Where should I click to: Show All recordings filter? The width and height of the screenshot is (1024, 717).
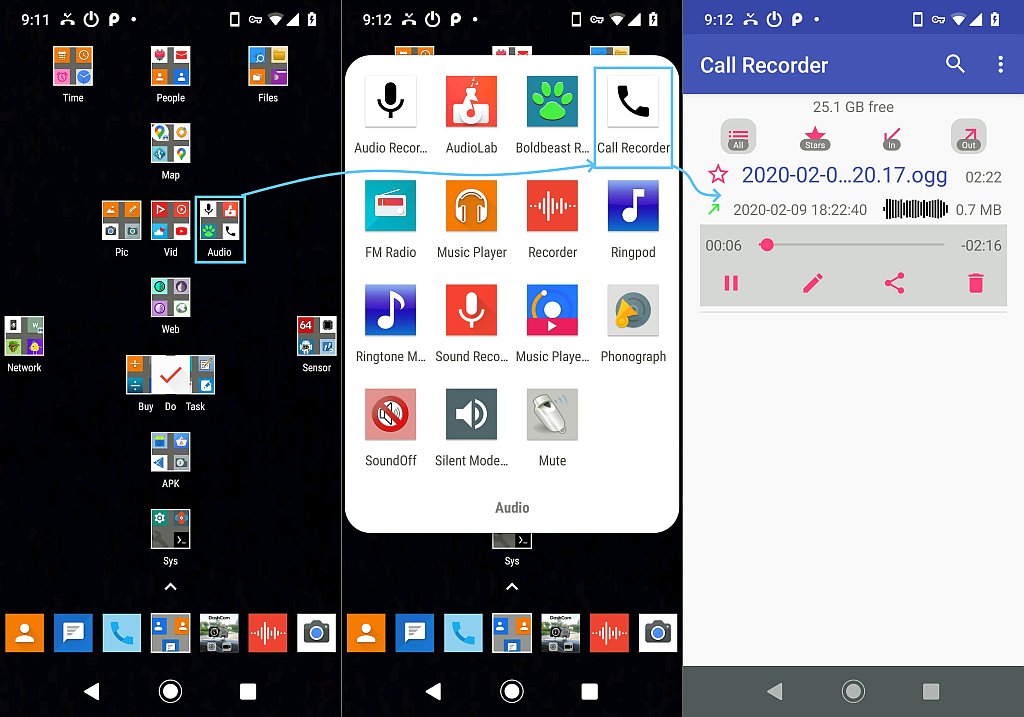pyautogui.click(x=738, y=136)
